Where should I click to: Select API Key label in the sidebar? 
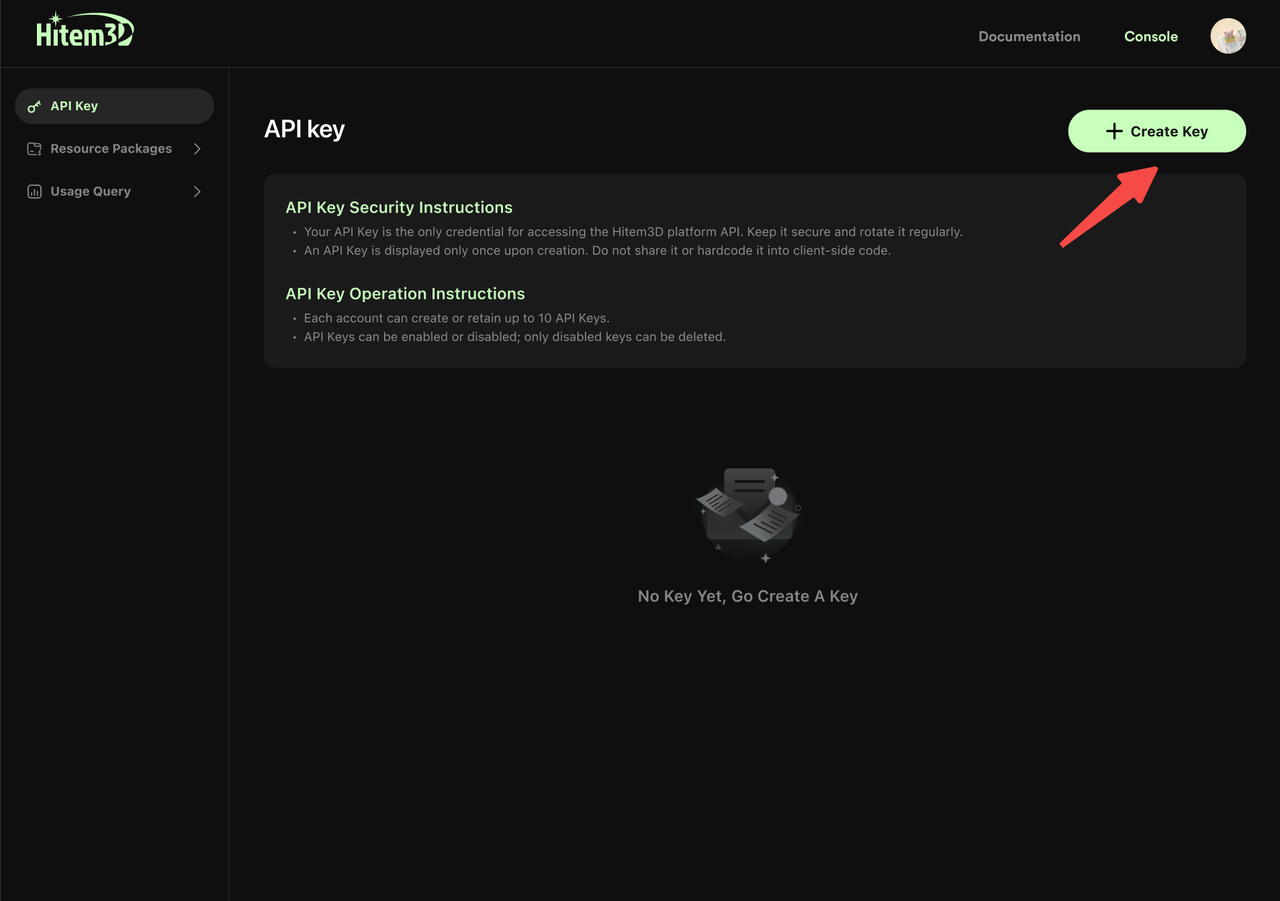[74, 106]
